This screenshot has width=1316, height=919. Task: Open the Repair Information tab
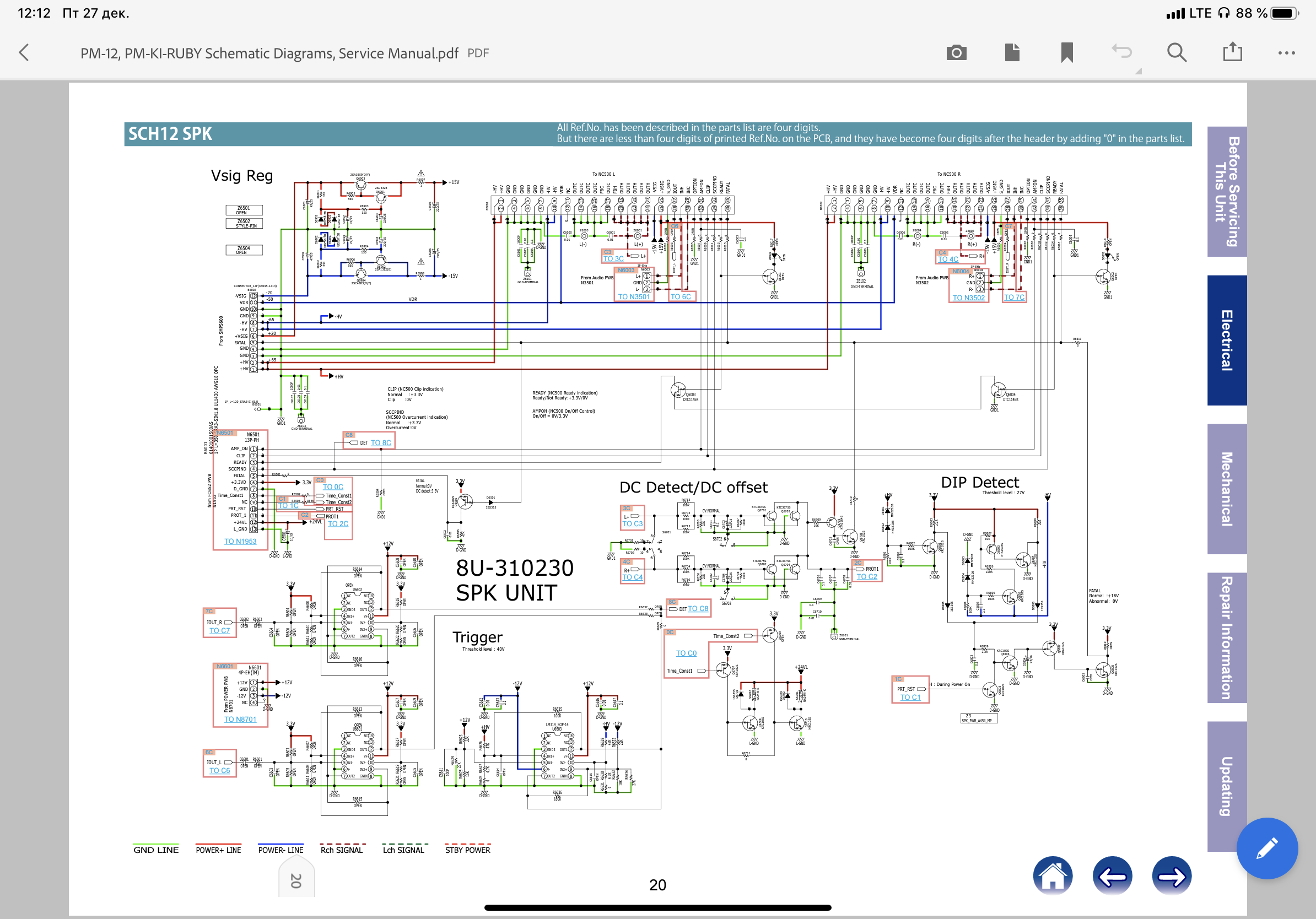[x=1227, y=637]
